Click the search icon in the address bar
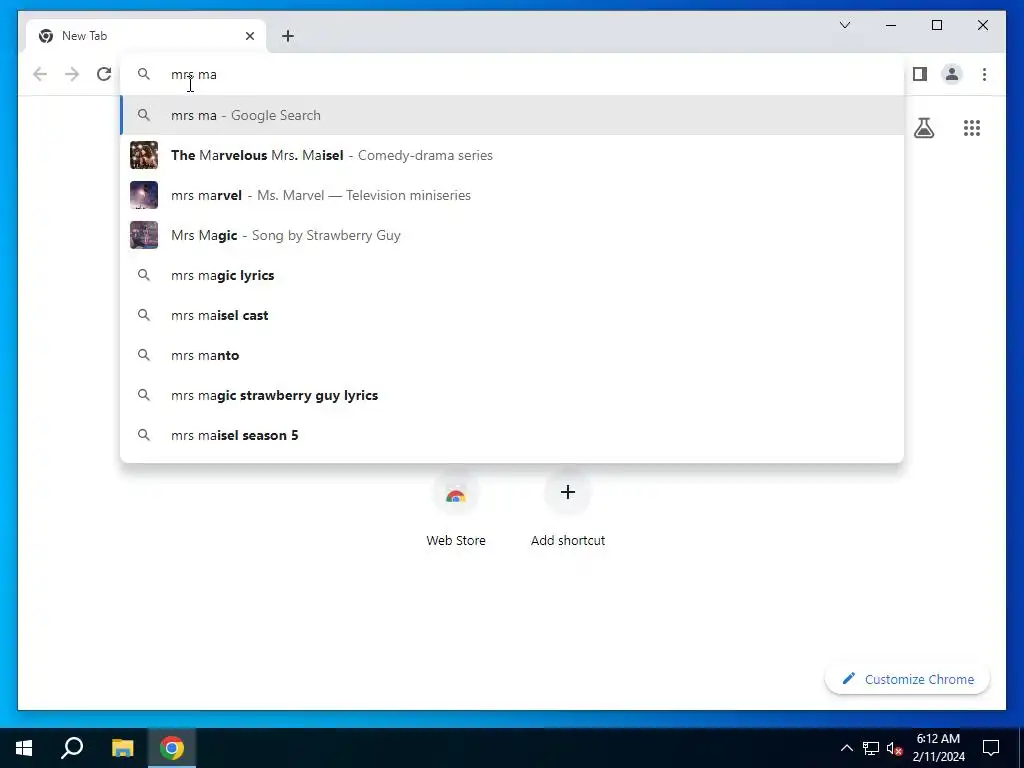Screen dimensions: 1024x768 (144, 74)
